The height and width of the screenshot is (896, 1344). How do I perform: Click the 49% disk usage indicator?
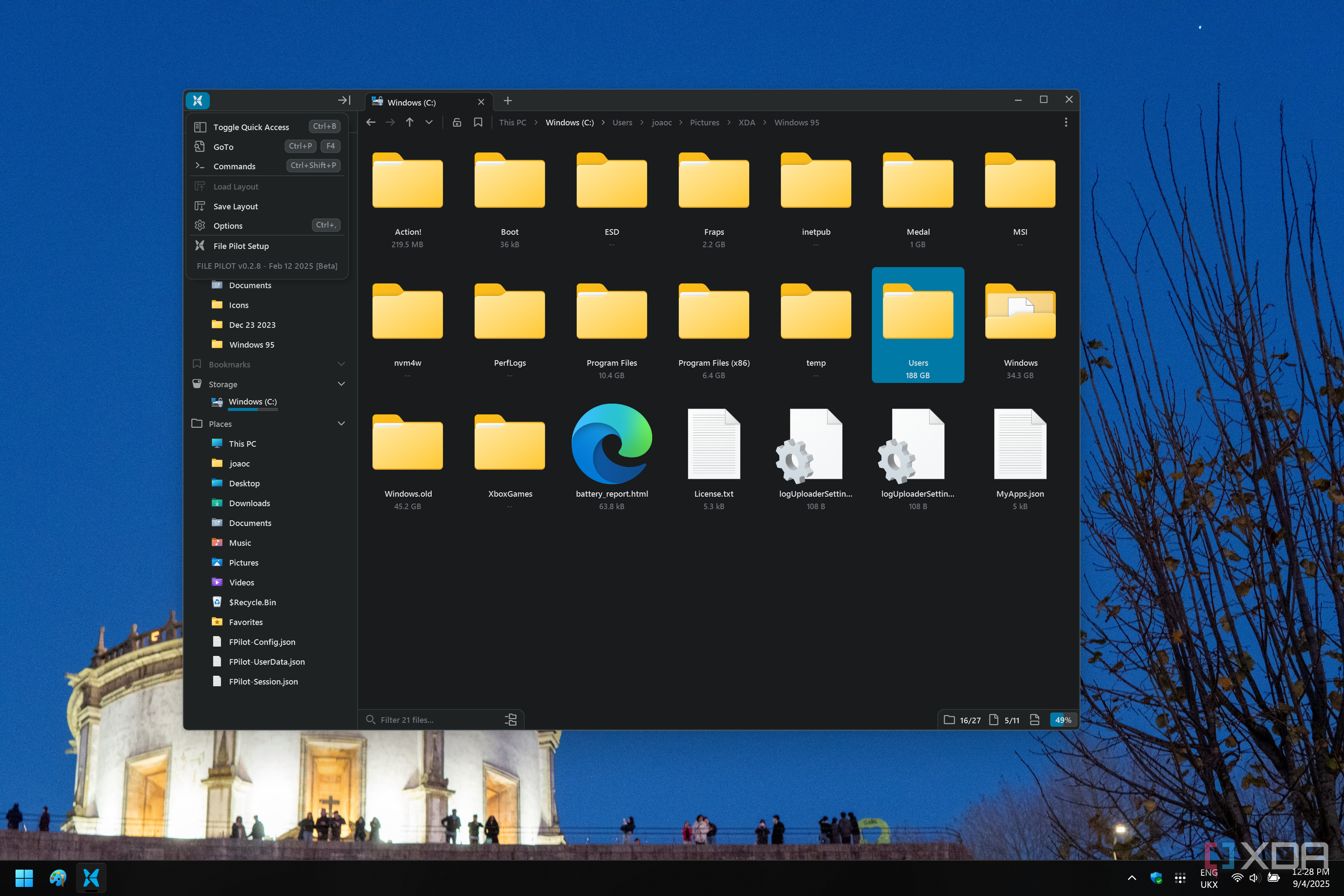[1062, 719]
